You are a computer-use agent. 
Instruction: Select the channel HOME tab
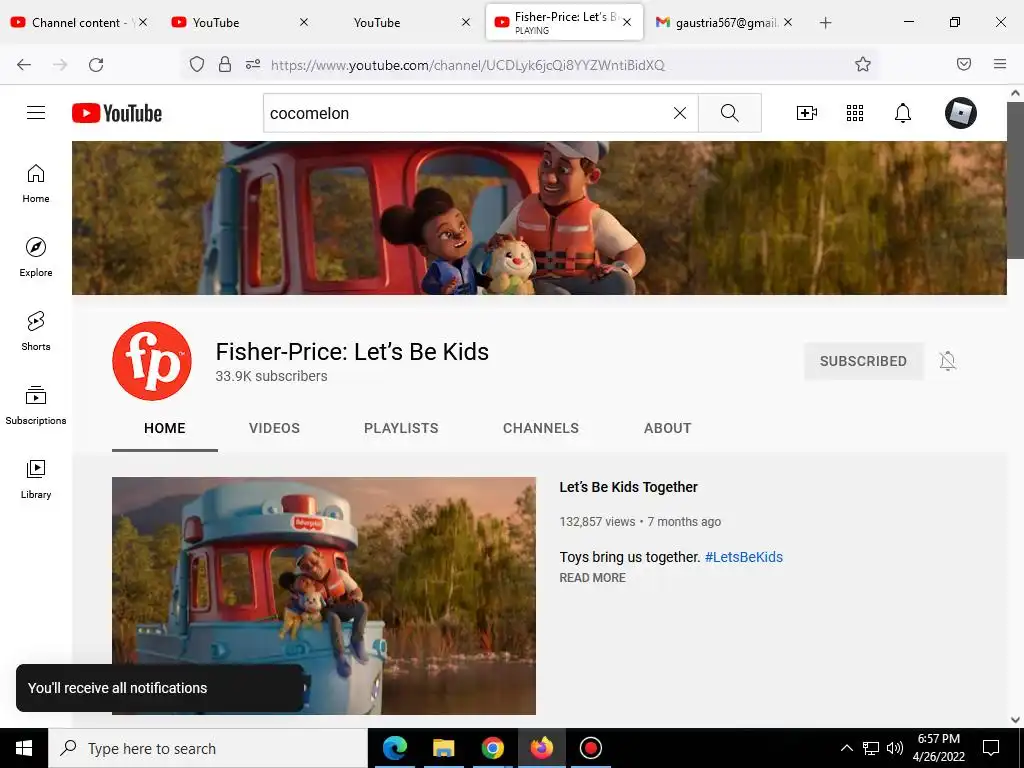pos(165,428)
